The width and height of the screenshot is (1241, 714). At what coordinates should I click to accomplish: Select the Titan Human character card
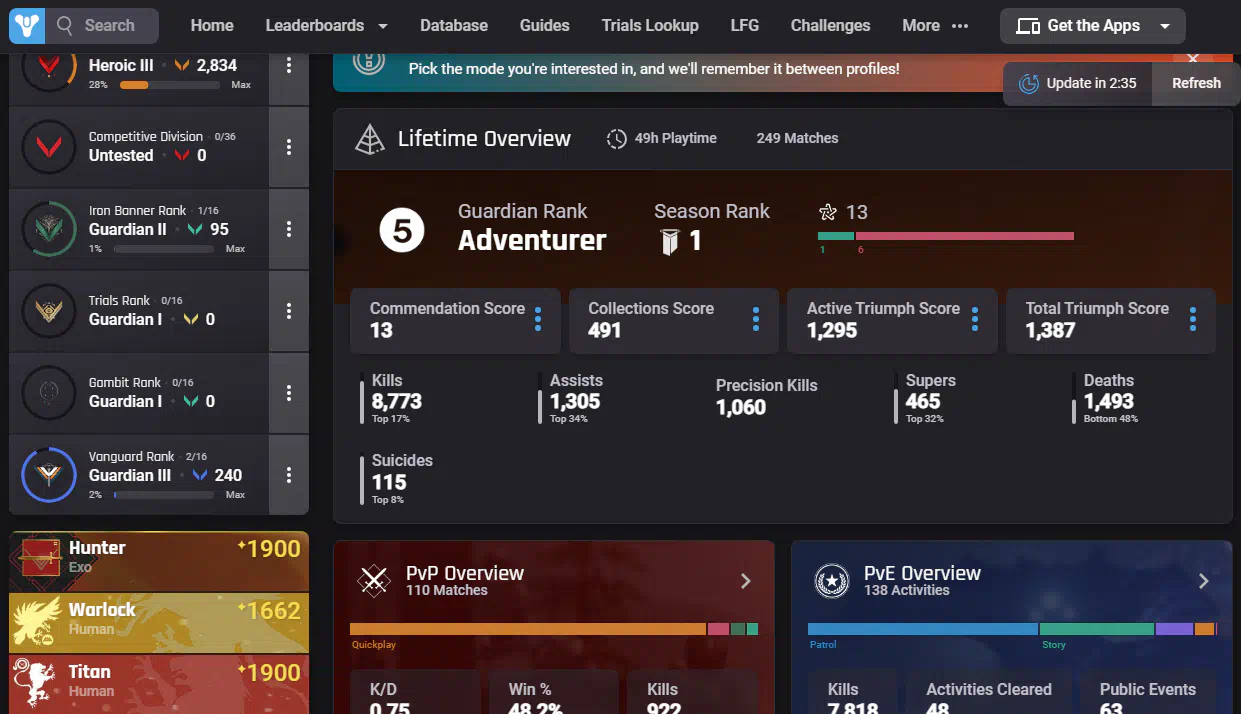coord(159,684)
